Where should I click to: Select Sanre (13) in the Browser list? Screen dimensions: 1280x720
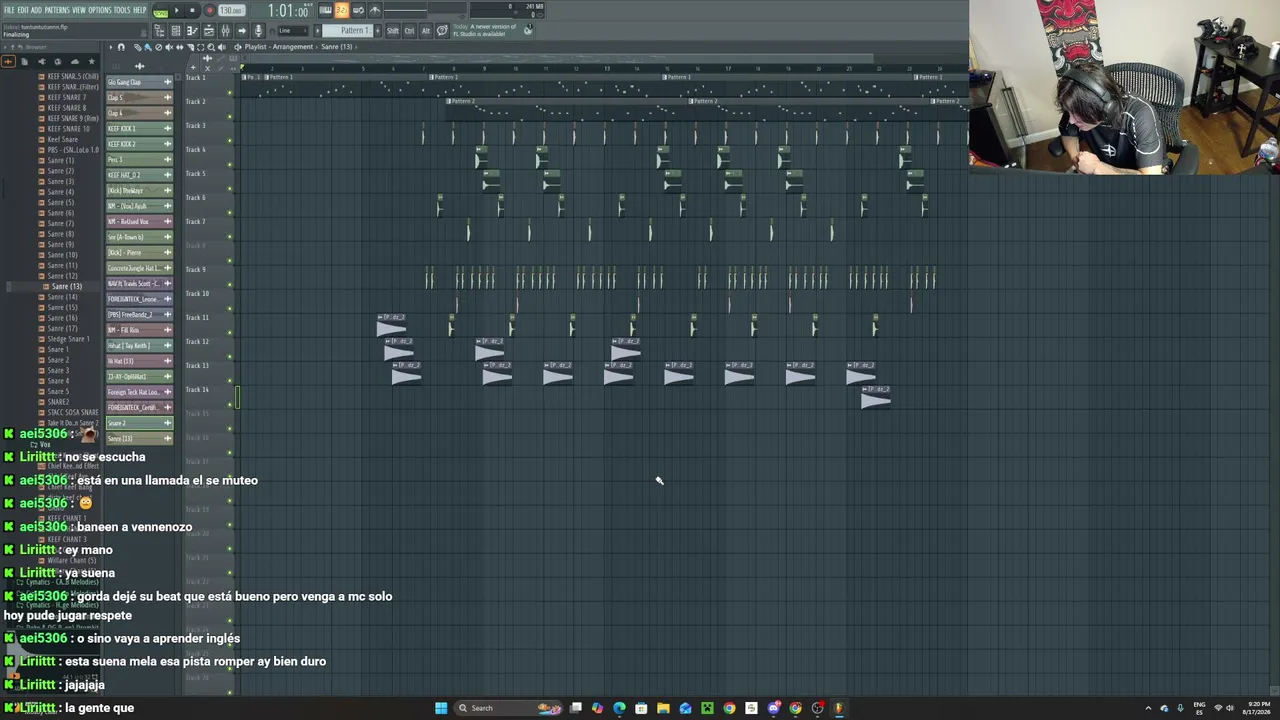tap(66, 286)
